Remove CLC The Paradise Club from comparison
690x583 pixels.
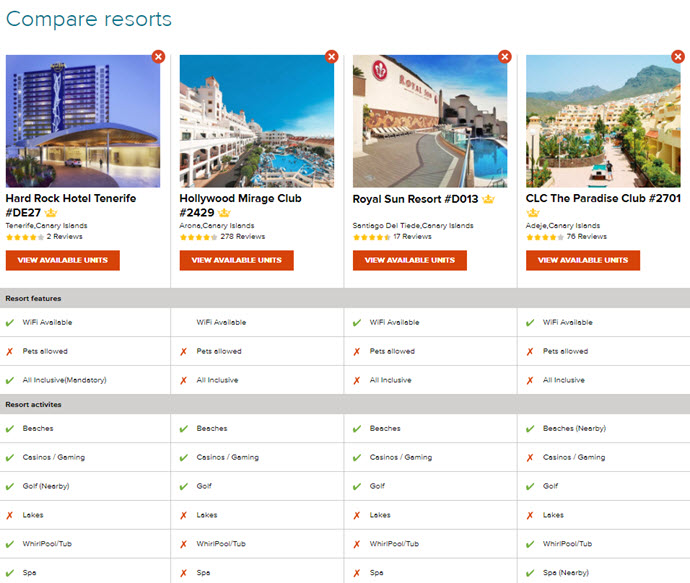click(678, 56)
